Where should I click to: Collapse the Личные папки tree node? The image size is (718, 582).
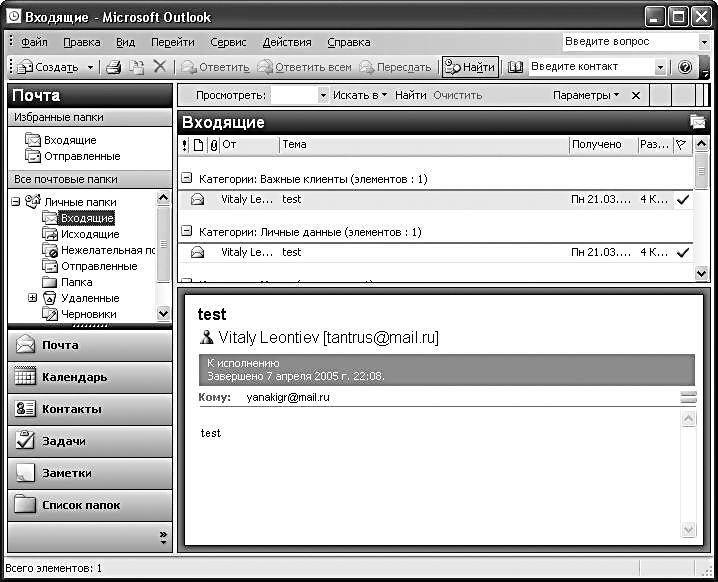(x=16, y=202)
